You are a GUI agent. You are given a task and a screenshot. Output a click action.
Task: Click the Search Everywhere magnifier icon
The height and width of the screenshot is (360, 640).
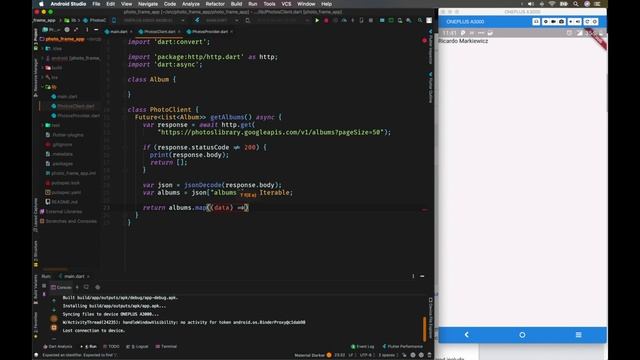coord(420,20)
